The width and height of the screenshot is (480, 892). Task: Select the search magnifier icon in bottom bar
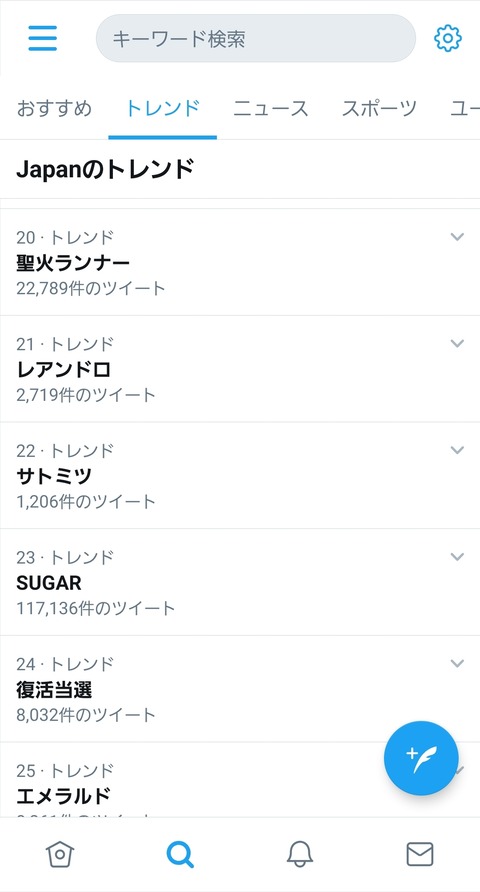click(x=180, y=854)
